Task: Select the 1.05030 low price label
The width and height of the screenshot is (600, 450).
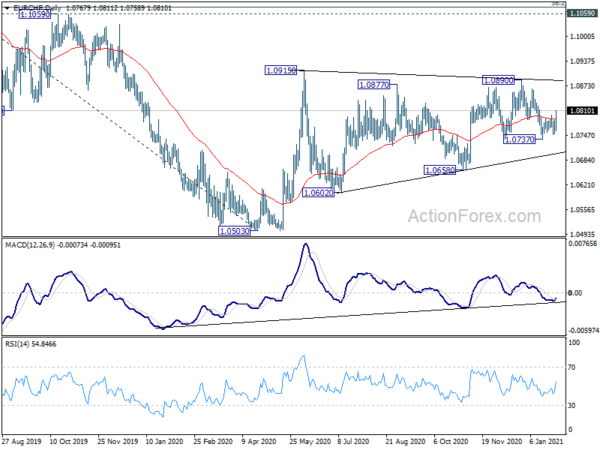Action: pyautogui.click(x=236, y=231)
